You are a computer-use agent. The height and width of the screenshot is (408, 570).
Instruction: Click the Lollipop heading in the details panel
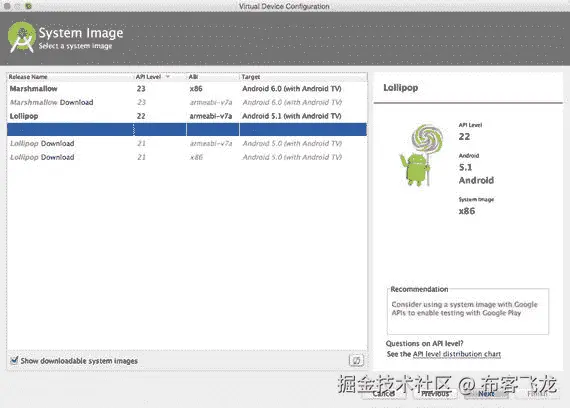click(401, 88)
